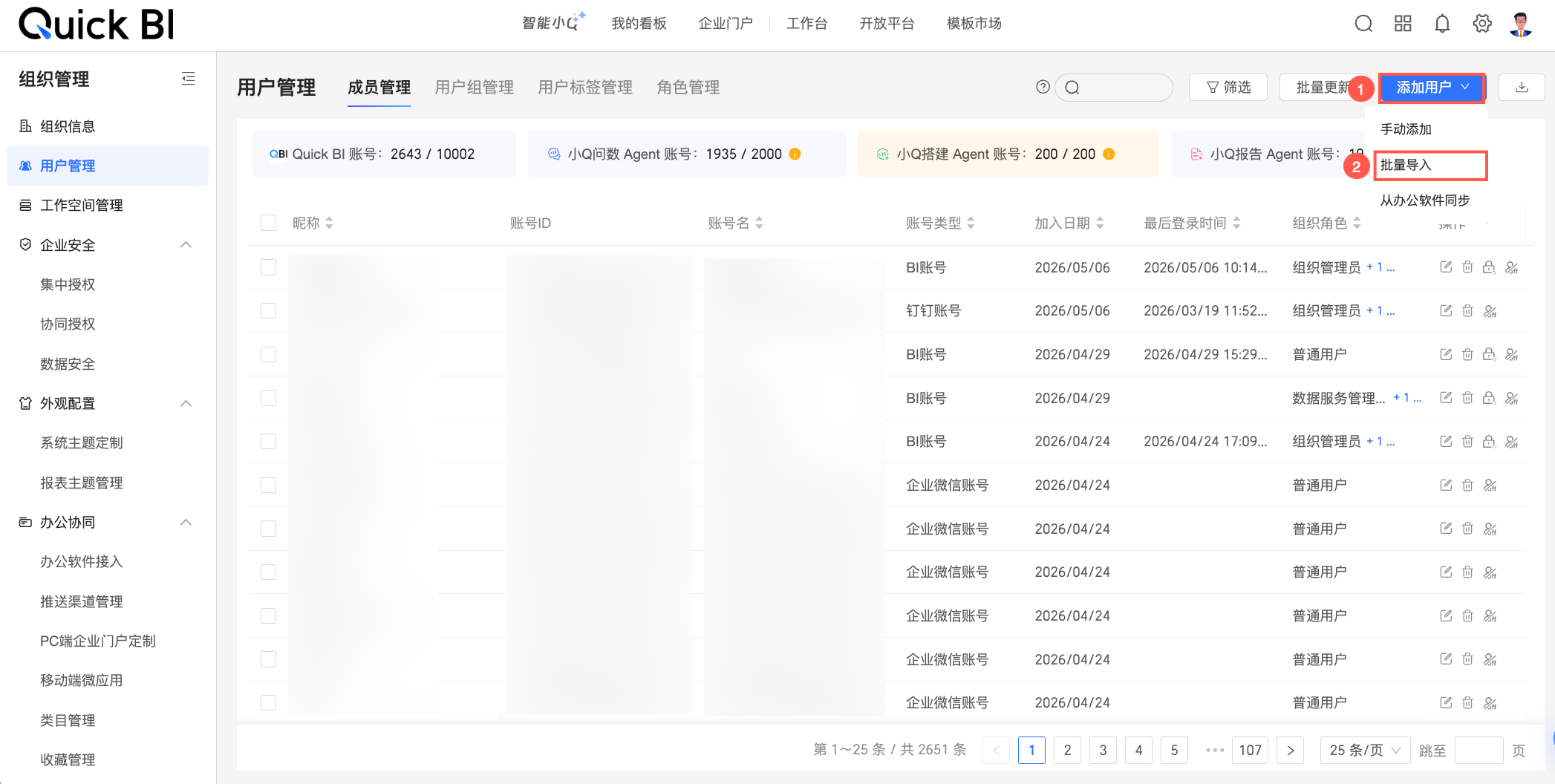Focus the member search input field

coord(1114,88)
